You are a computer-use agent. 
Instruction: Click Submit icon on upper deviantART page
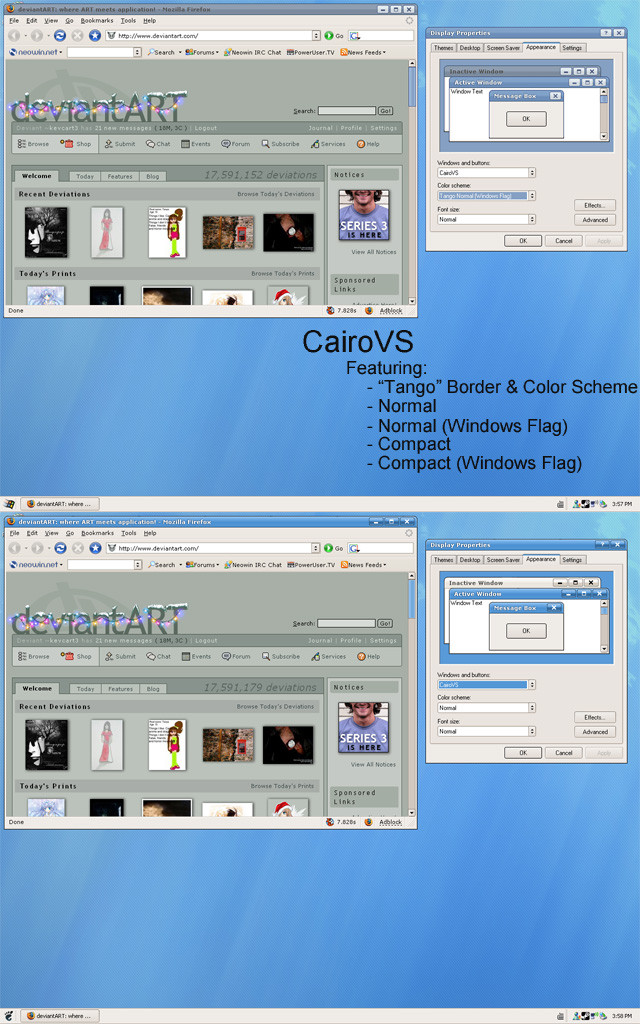[x=109, y=144]
